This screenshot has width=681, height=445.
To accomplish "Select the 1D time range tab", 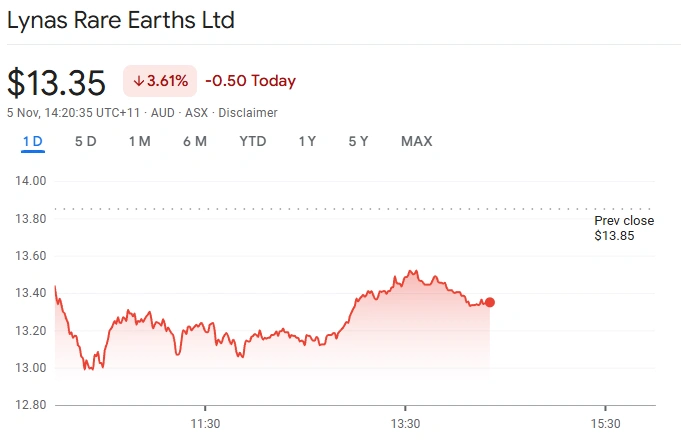I will (x=33, y=141).
